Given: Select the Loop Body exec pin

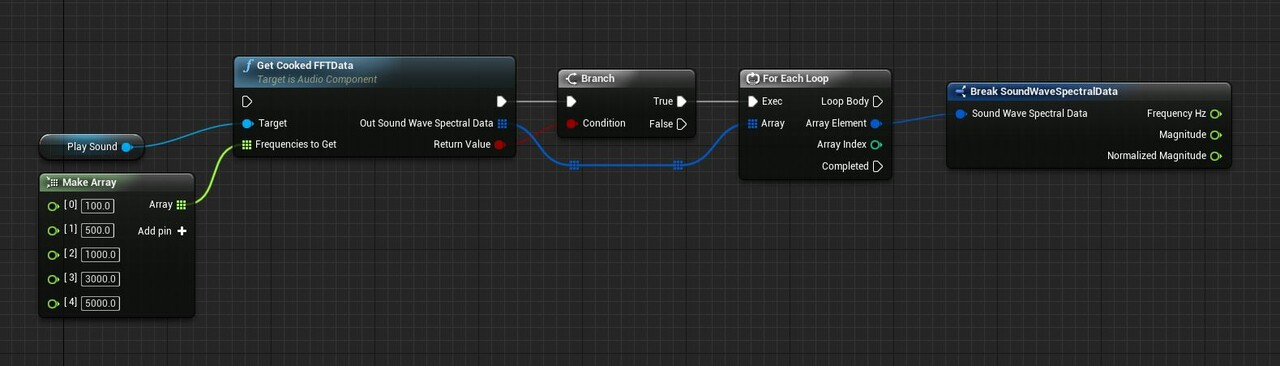Looking at the screenshot, I should click(x=877, y=102).
